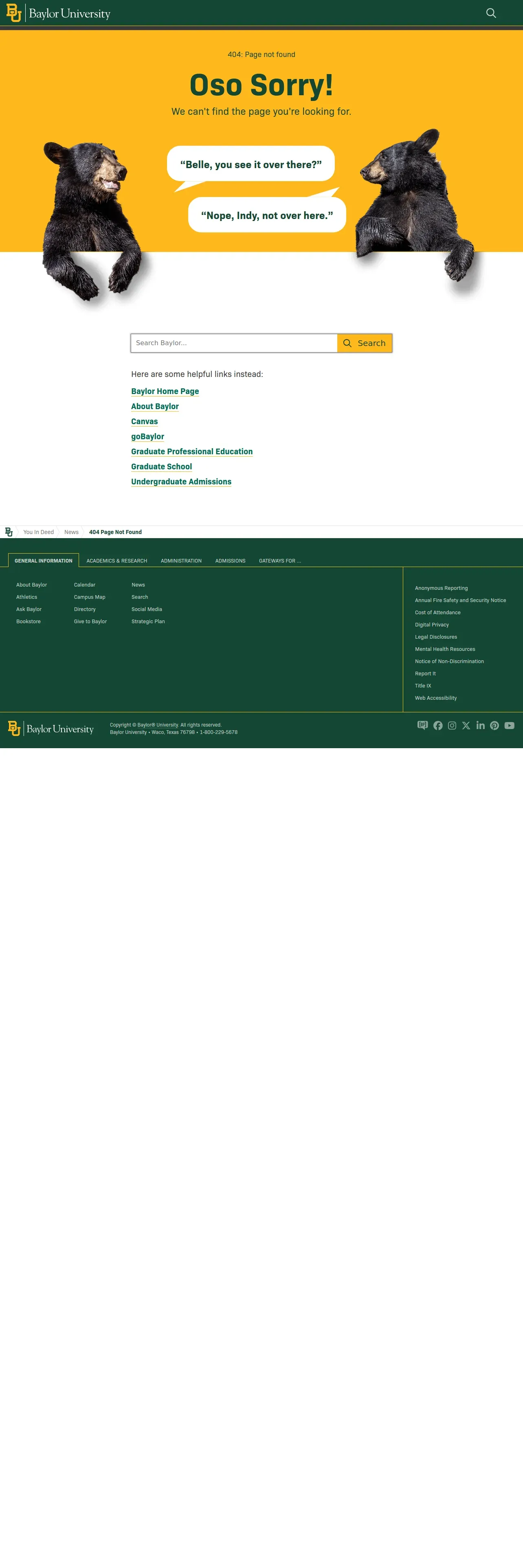This screenshot has width=523, height=1568.
Task: Click the yellow Search button
Action: tap(365, 343)
